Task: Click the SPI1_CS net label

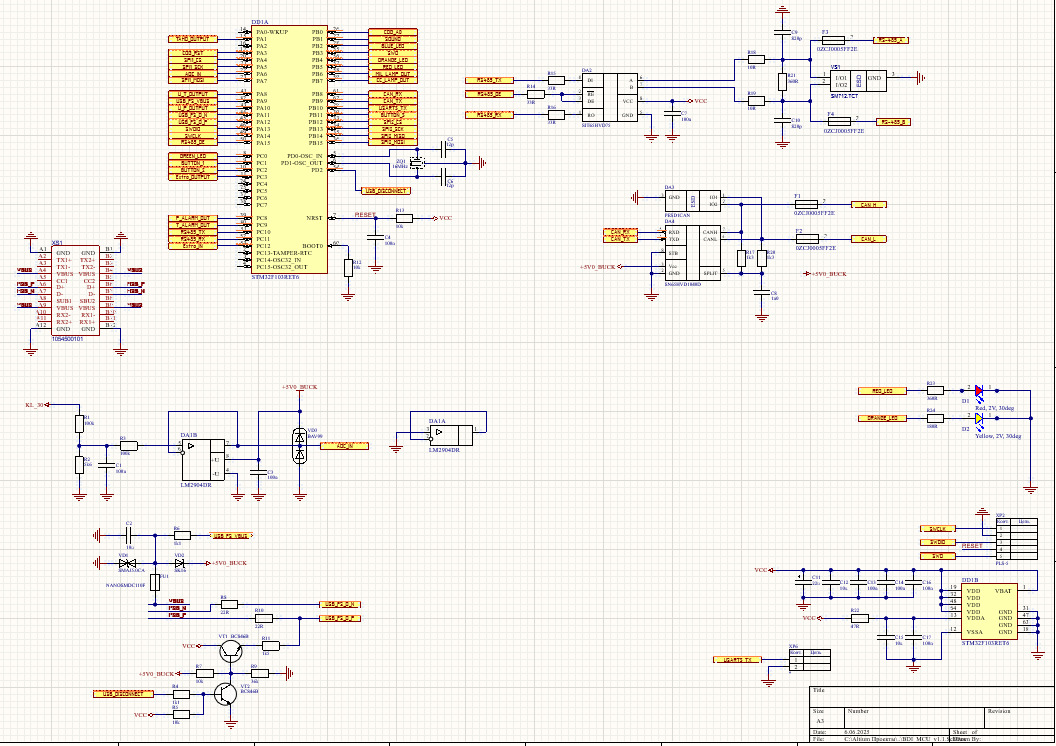Action: 193,60
